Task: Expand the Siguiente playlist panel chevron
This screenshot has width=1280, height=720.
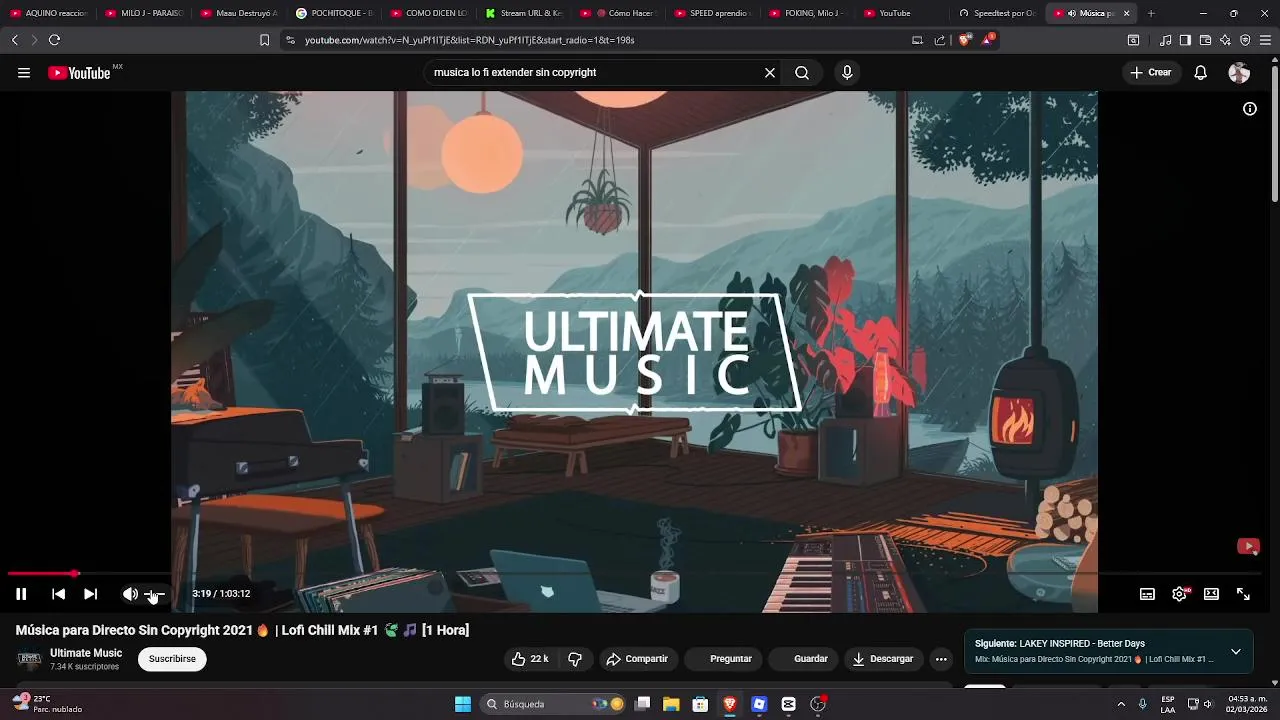Action: pos(1236,652)
